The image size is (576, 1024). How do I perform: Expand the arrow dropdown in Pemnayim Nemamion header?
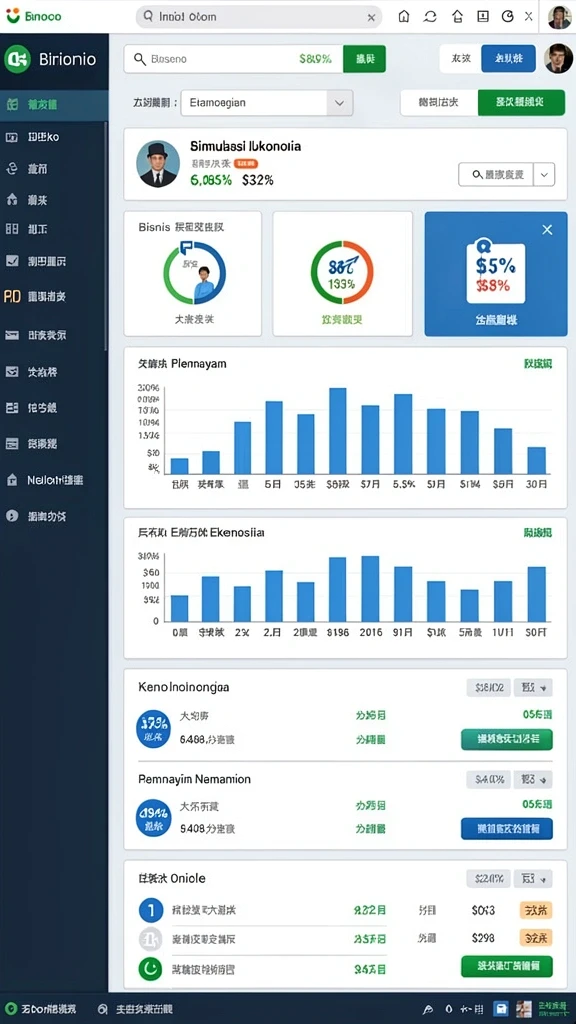(533, 779)
